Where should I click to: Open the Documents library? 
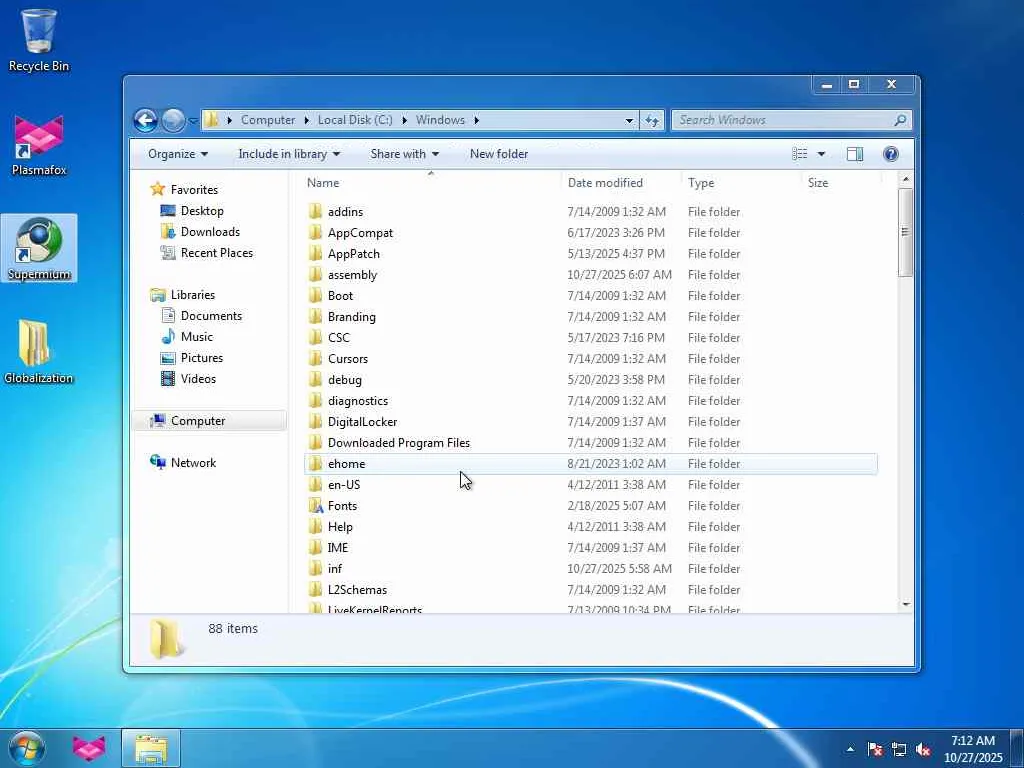pos(211,316)
